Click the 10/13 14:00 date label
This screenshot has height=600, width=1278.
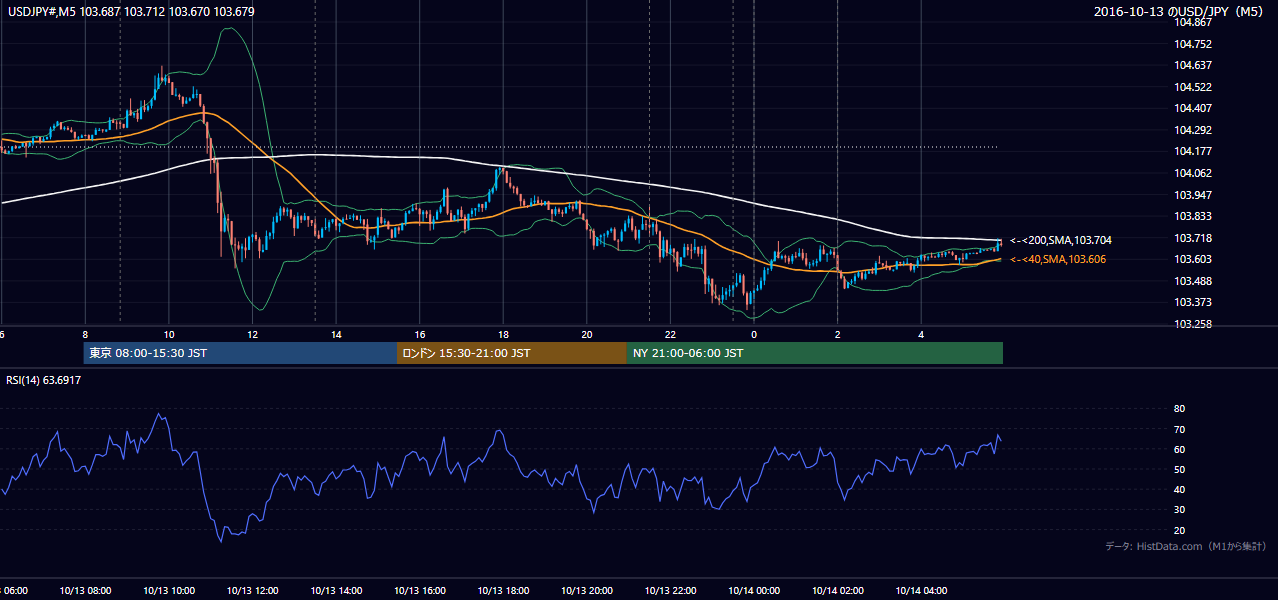[x=336, y=590]
